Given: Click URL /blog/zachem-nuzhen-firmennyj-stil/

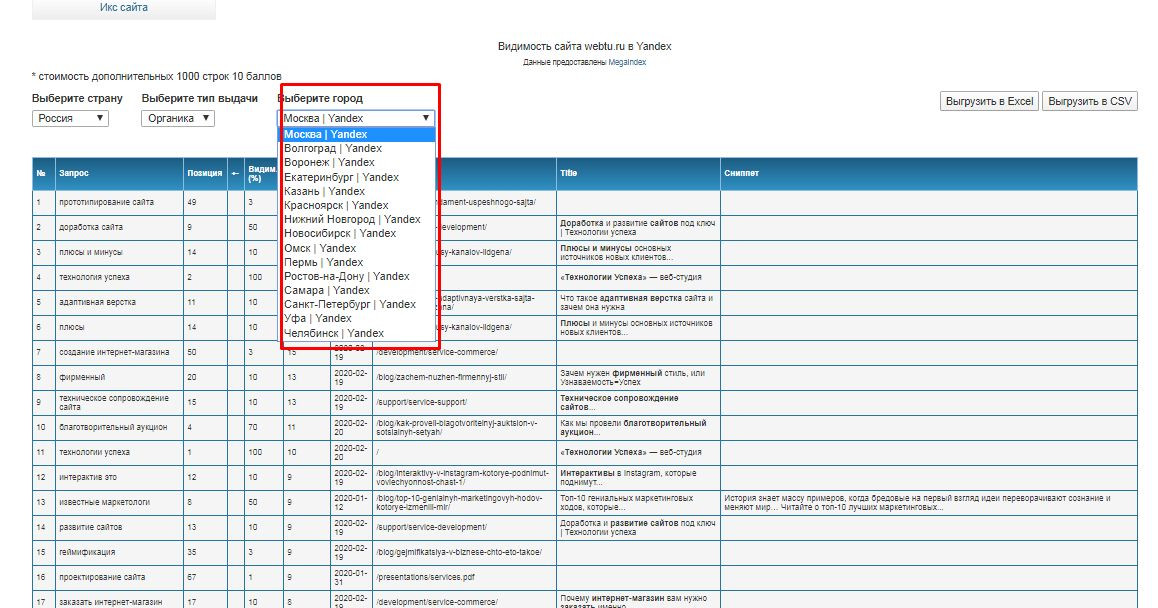Looking at the screenshot, I should point(441,378).
